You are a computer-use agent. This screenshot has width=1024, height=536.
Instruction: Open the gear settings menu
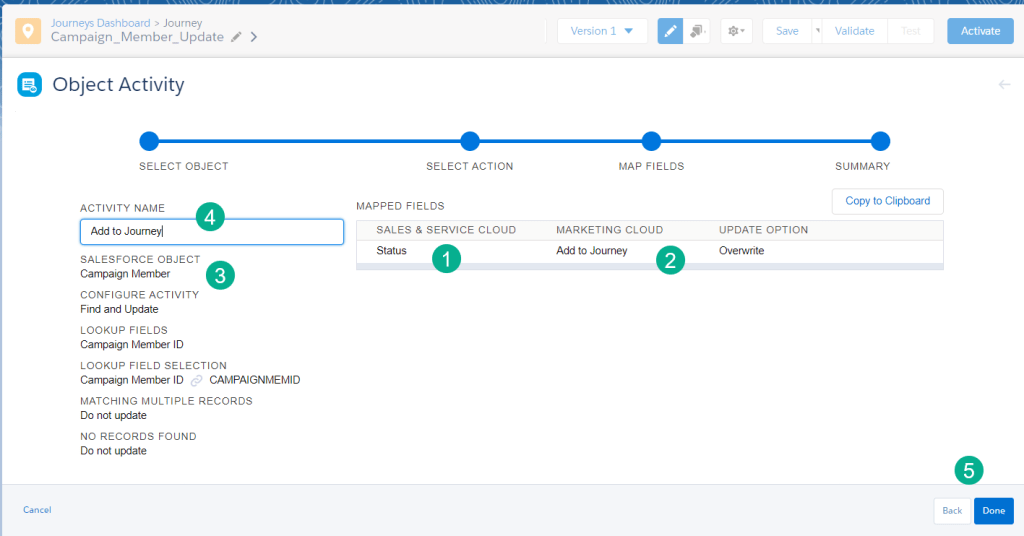click(x=736, y=31)
